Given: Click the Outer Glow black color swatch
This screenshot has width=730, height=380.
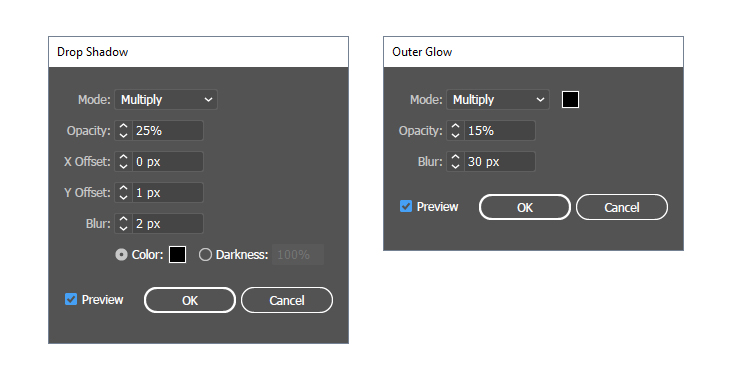Looking at the screenshot, I should (570, 100).
